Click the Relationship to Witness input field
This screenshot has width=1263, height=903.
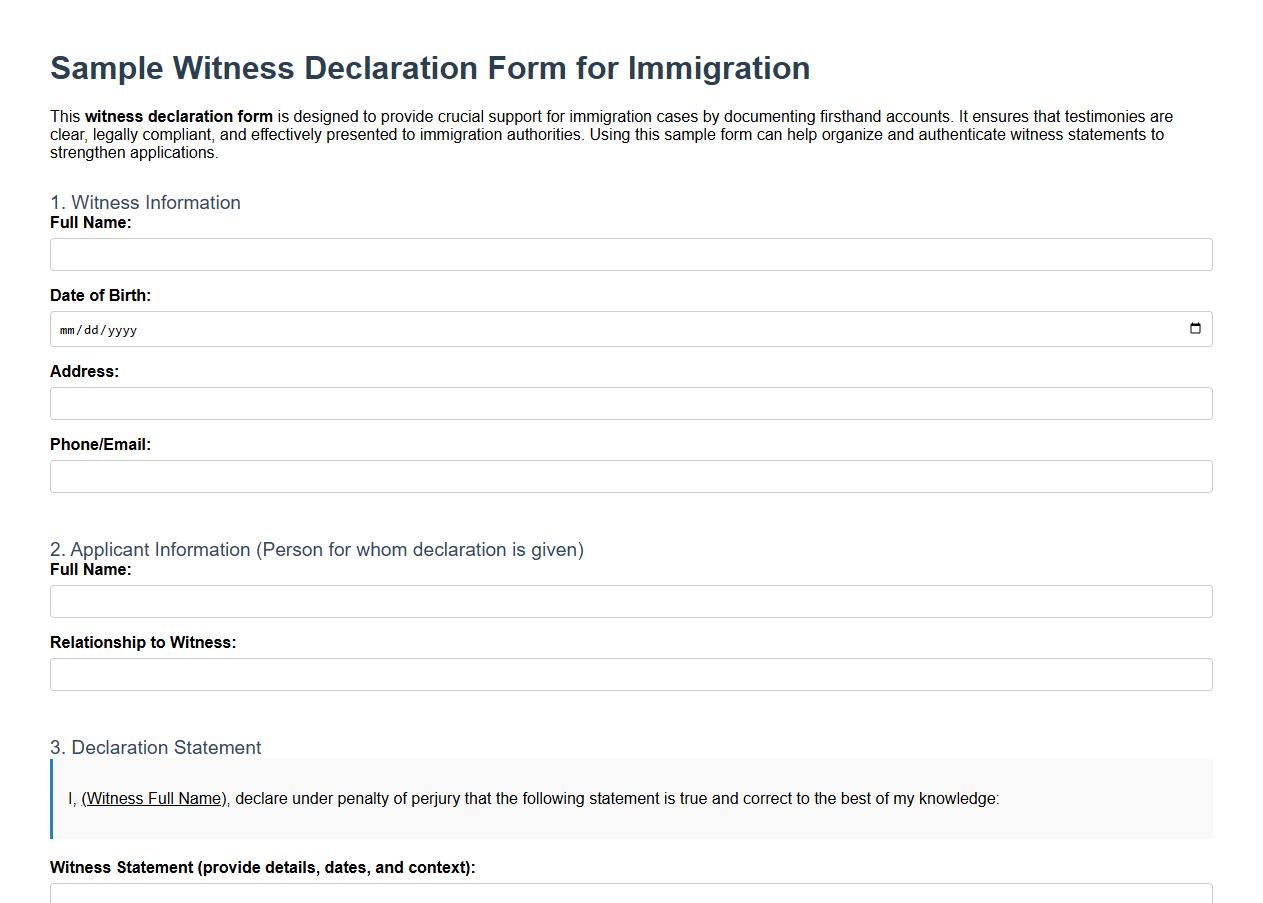coord(630,674)
